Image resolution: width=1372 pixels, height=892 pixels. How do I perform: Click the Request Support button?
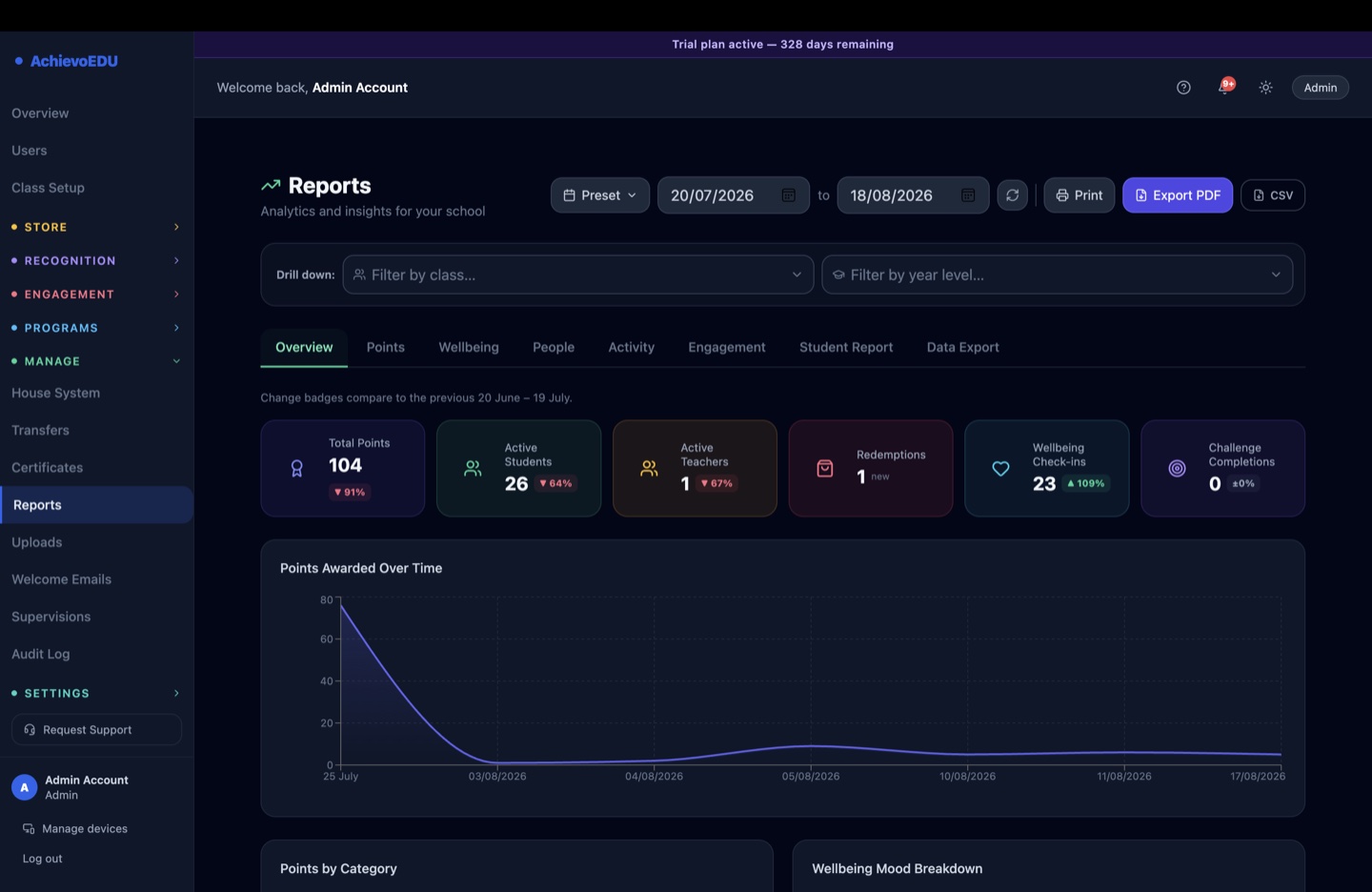tap(96, 730)
